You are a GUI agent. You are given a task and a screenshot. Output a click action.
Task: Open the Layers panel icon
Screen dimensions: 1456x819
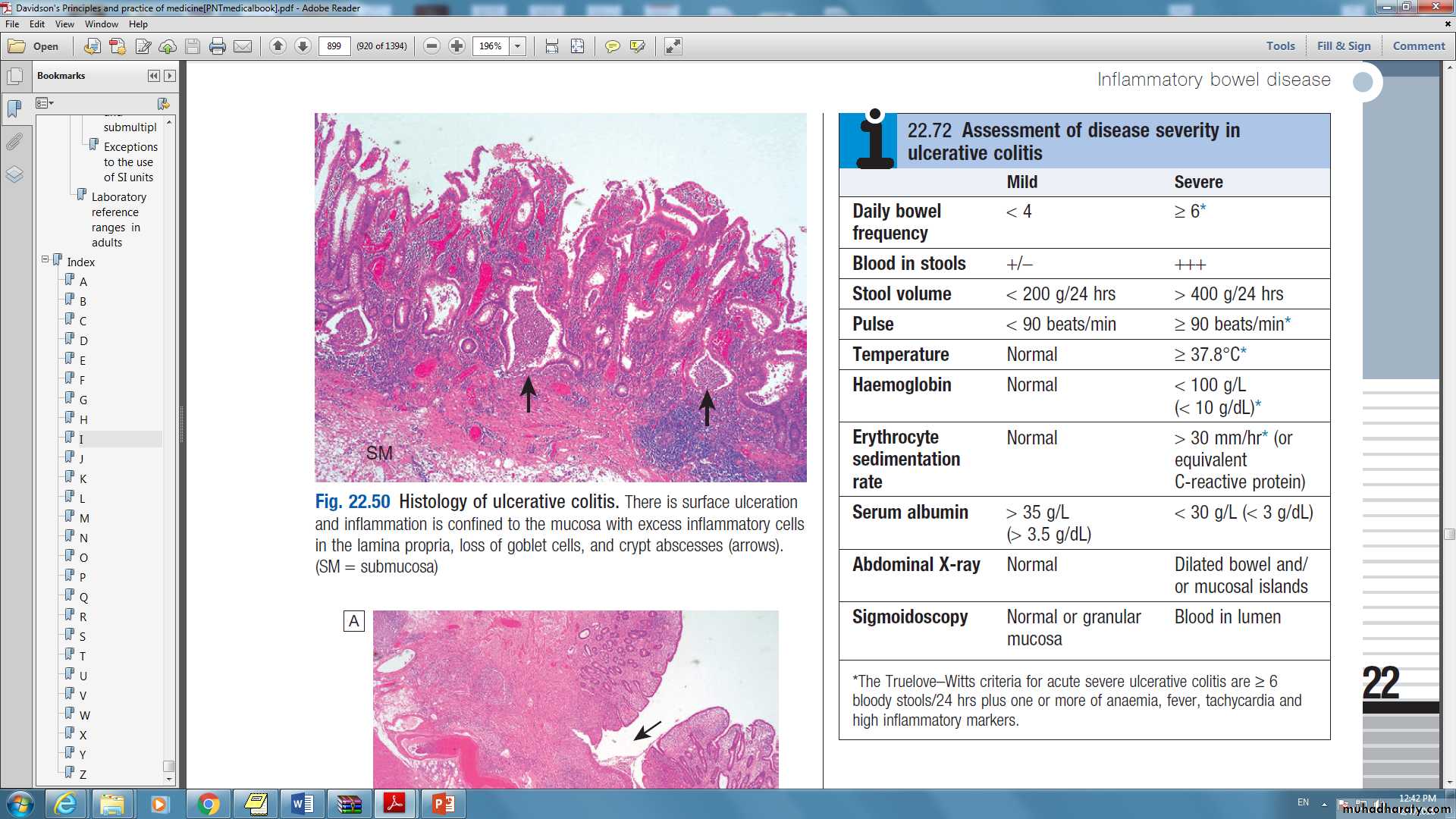[14, 174]
